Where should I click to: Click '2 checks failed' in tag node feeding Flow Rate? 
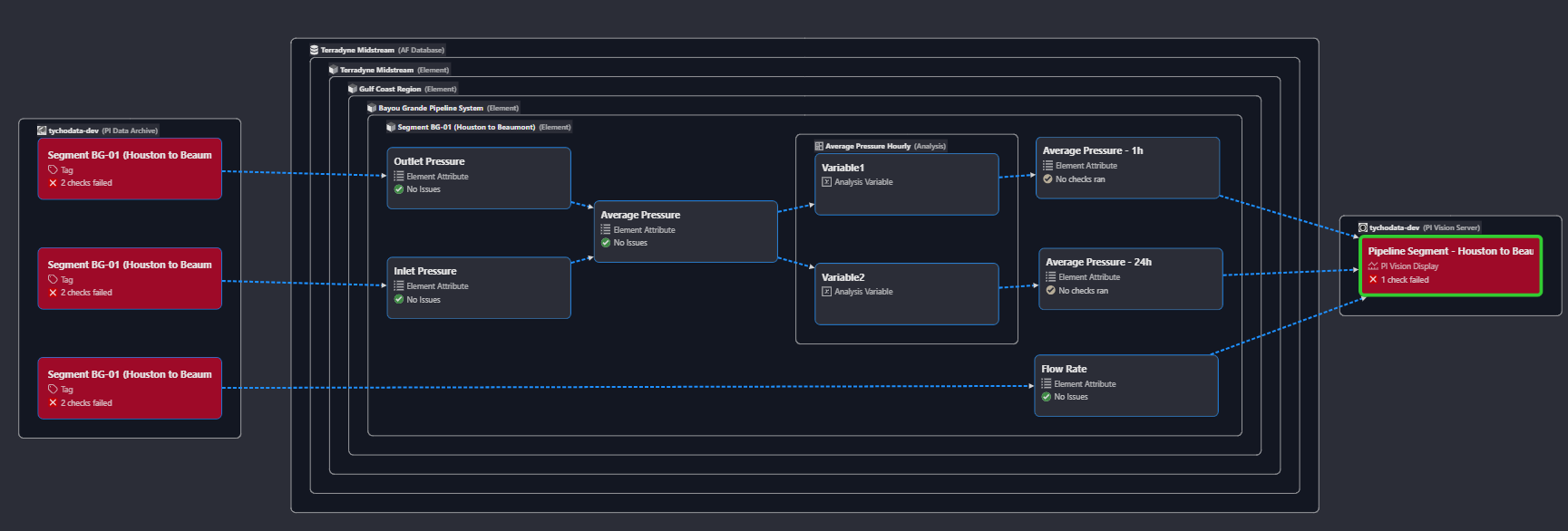[86, 403]
